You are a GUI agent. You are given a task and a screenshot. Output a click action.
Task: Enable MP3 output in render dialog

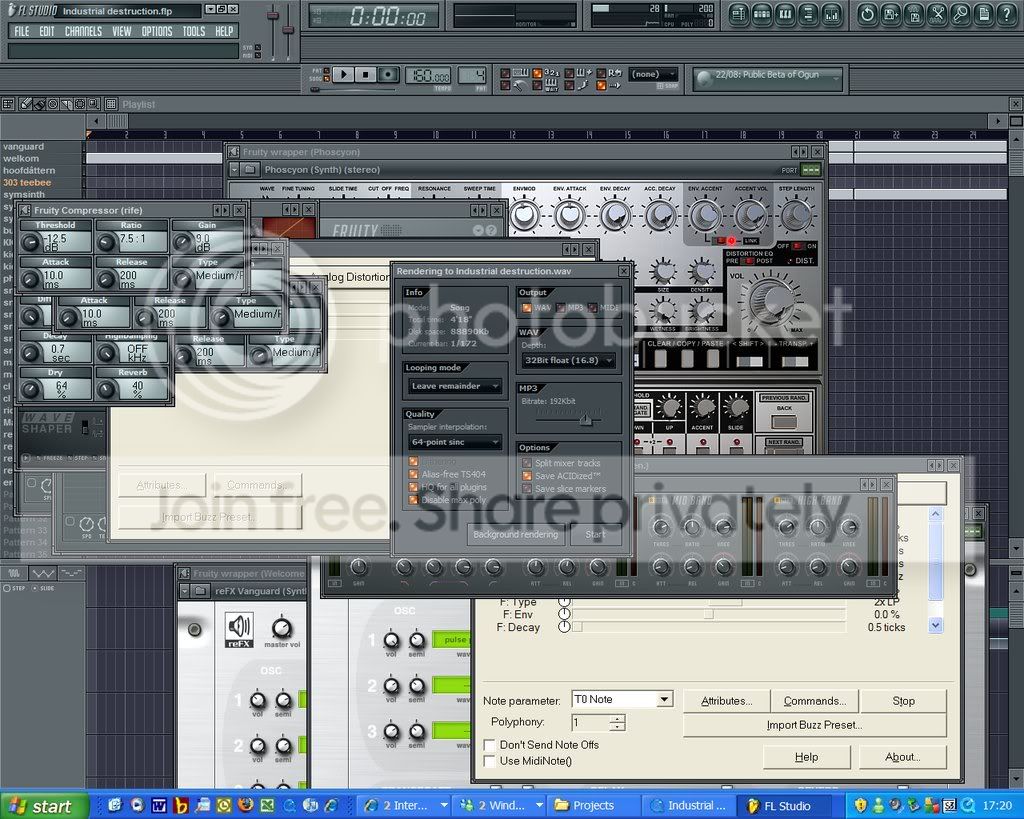560,308
